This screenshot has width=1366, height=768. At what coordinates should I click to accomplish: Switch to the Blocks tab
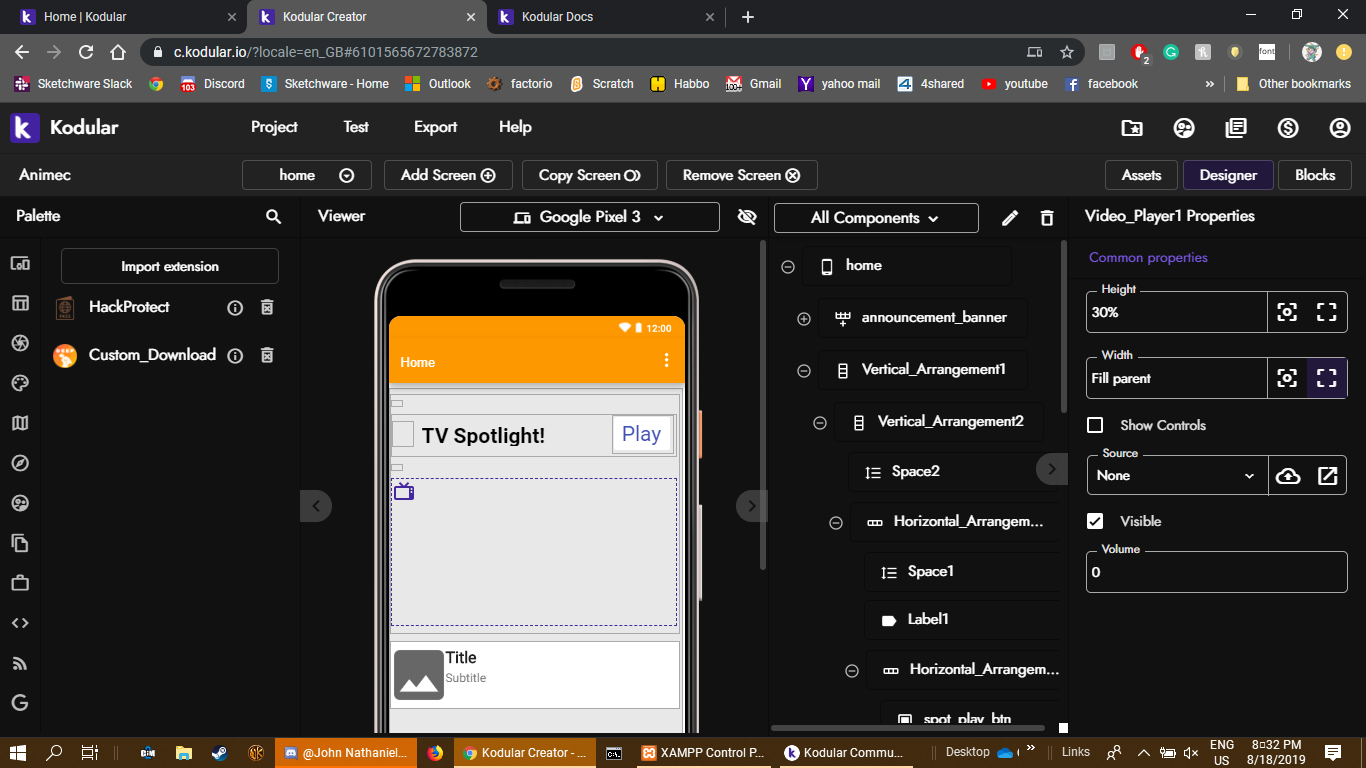click(1314, 175)
